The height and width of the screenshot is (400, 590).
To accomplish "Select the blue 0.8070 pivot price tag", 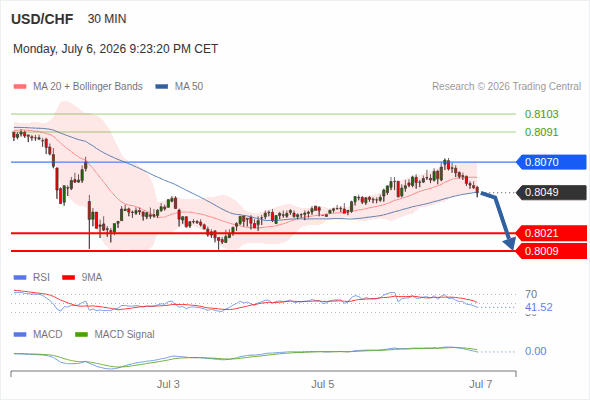I will coord(551,162).
